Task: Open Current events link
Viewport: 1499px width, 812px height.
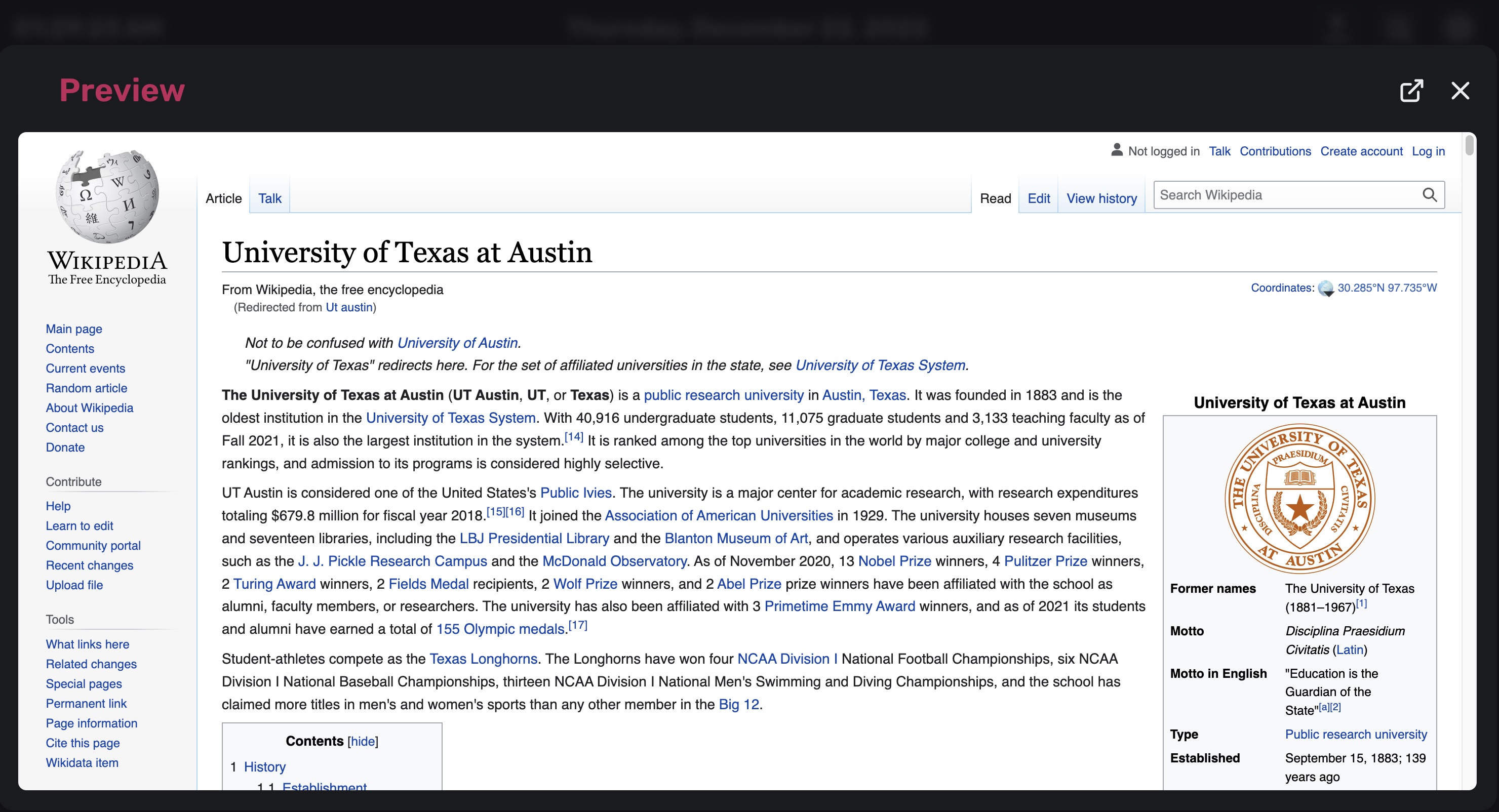Action: click(x=86, y=368)
